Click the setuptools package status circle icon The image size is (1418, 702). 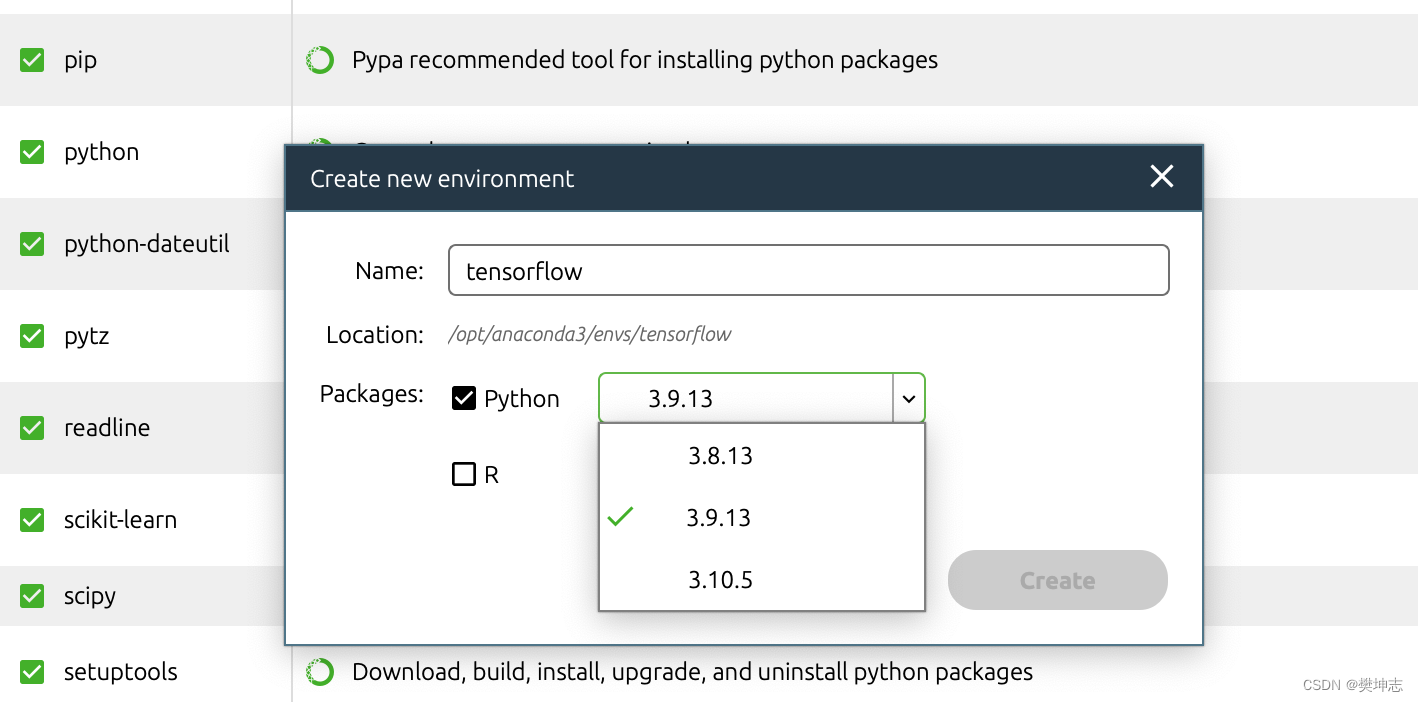pyautogui.click(x=319, y=672)
